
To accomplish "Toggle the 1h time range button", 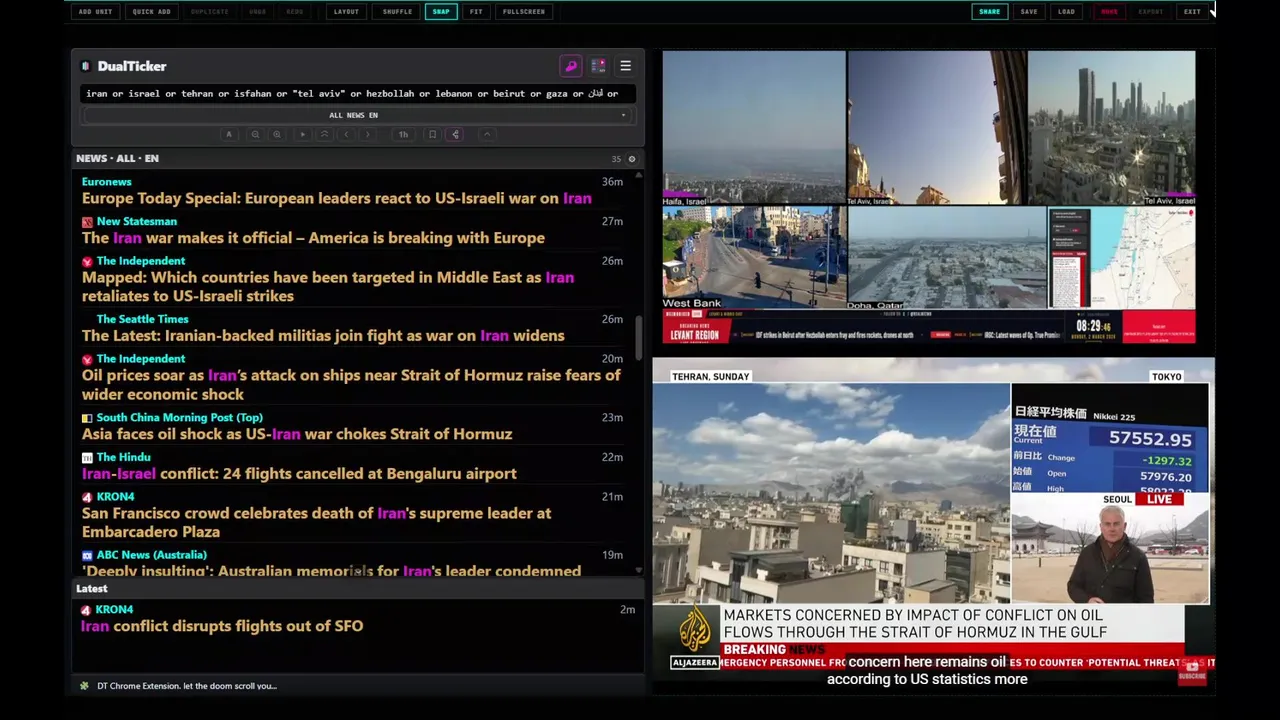I will [x=403, y=134].
